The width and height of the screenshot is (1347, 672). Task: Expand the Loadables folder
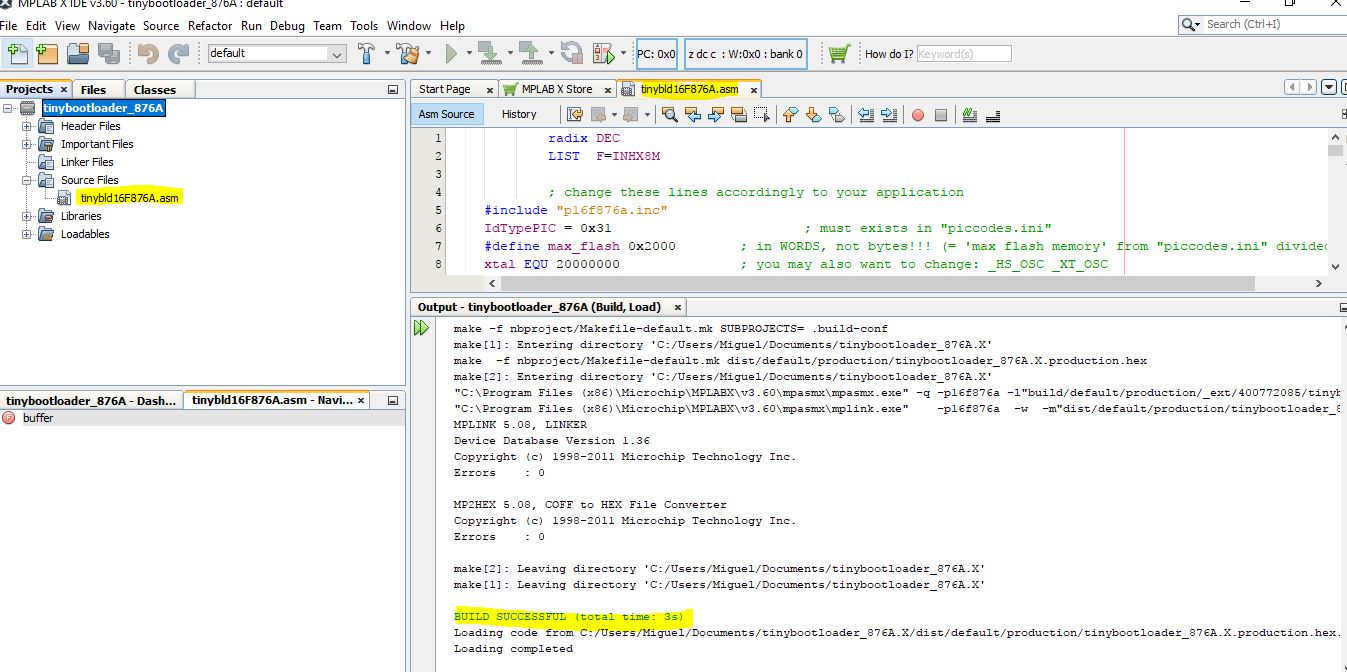27,234
